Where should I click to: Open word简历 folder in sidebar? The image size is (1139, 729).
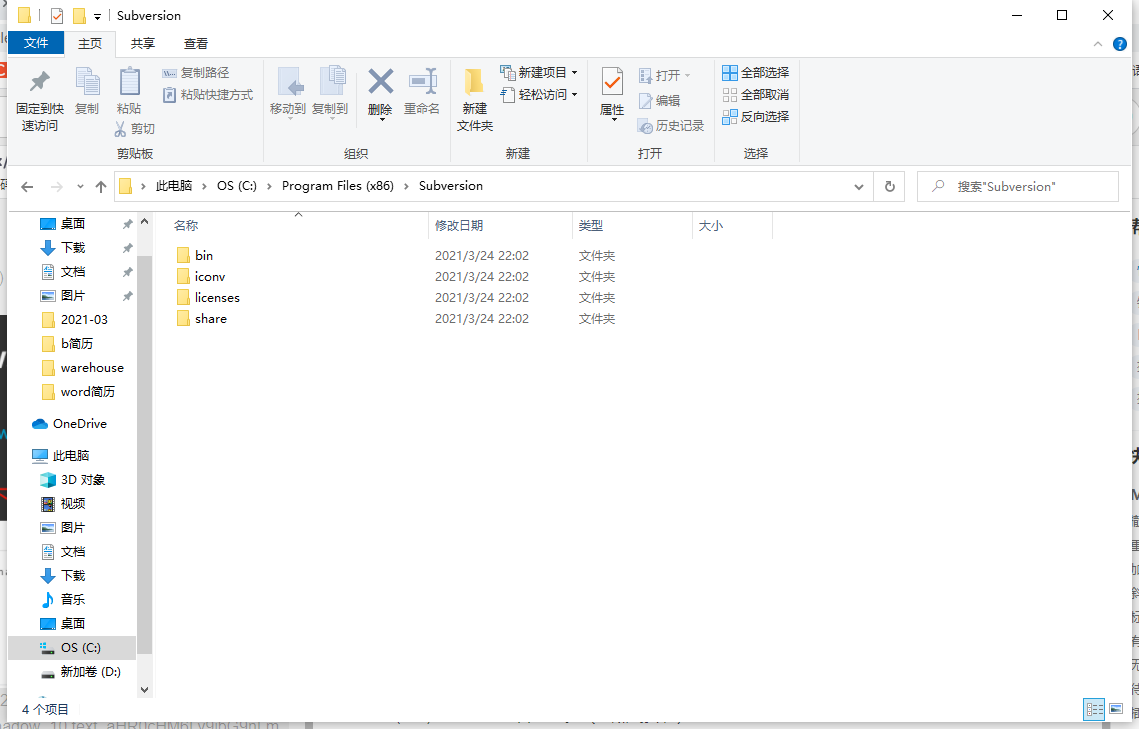(87, 392)
